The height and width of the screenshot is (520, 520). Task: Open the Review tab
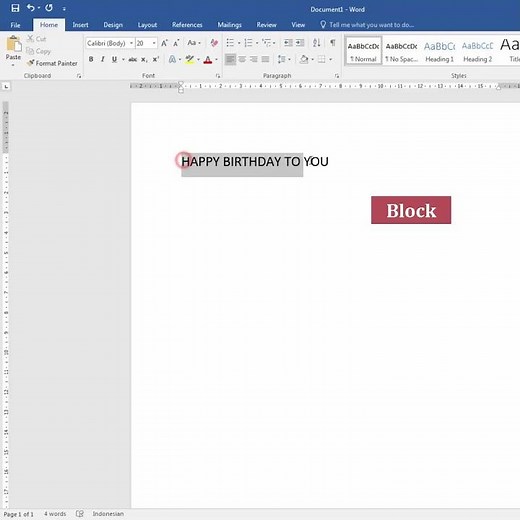(266, 25)
